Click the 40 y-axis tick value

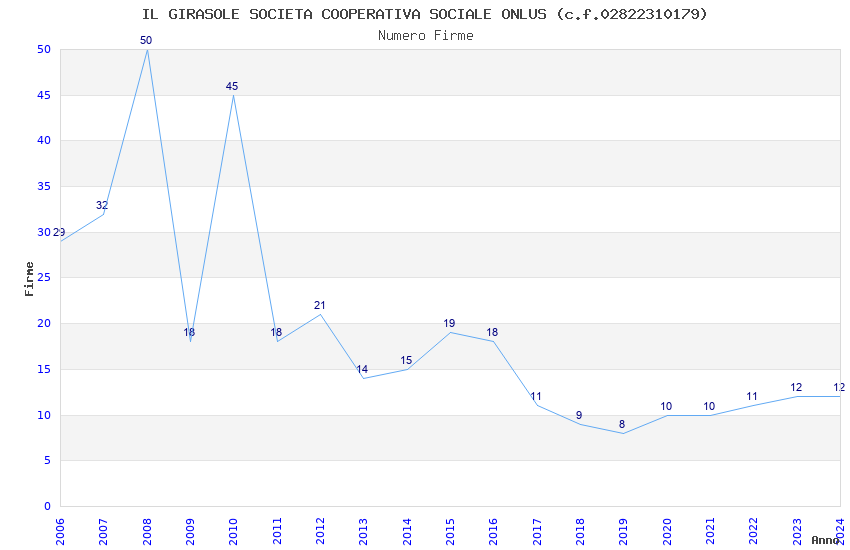coord(44,140)
